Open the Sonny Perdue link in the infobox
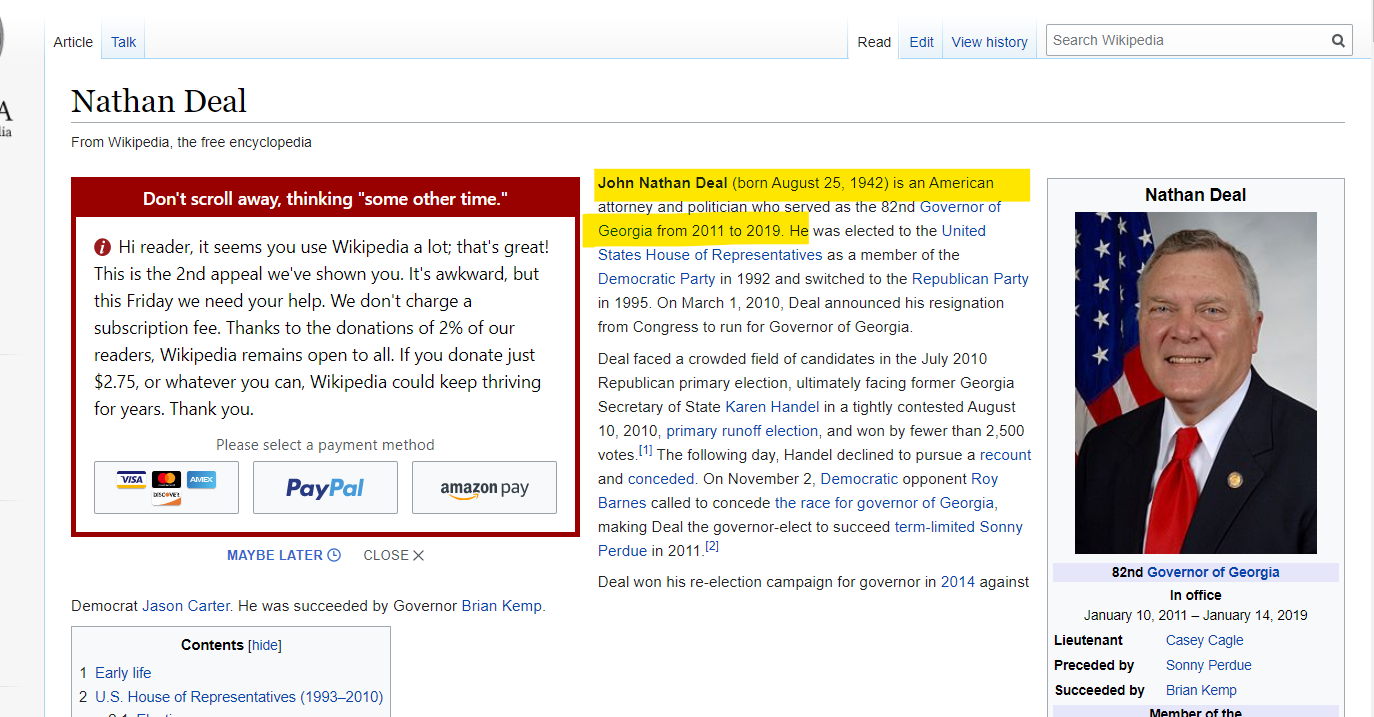The width and height of the screenshot is (1374, 717). coord(1209,665)
